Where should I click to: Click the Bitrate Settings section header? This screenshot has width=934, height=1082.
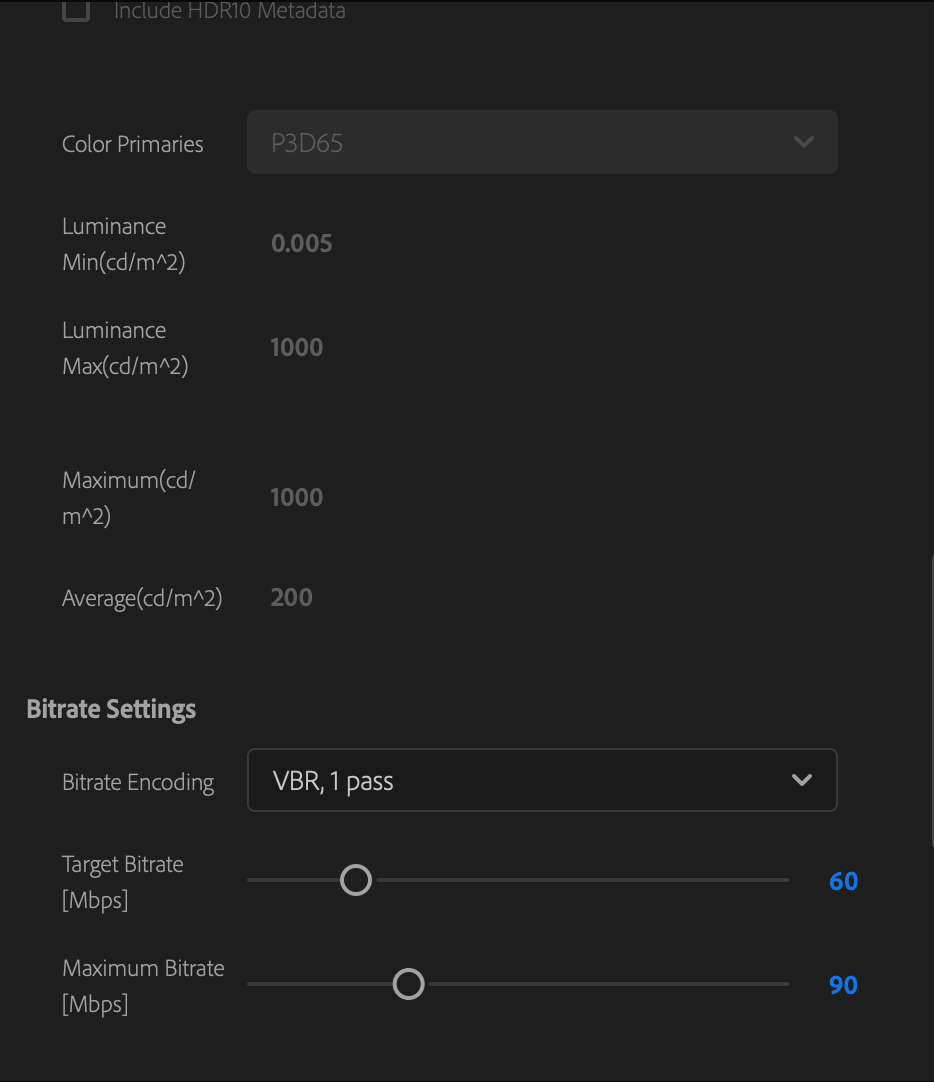(111, 708)
